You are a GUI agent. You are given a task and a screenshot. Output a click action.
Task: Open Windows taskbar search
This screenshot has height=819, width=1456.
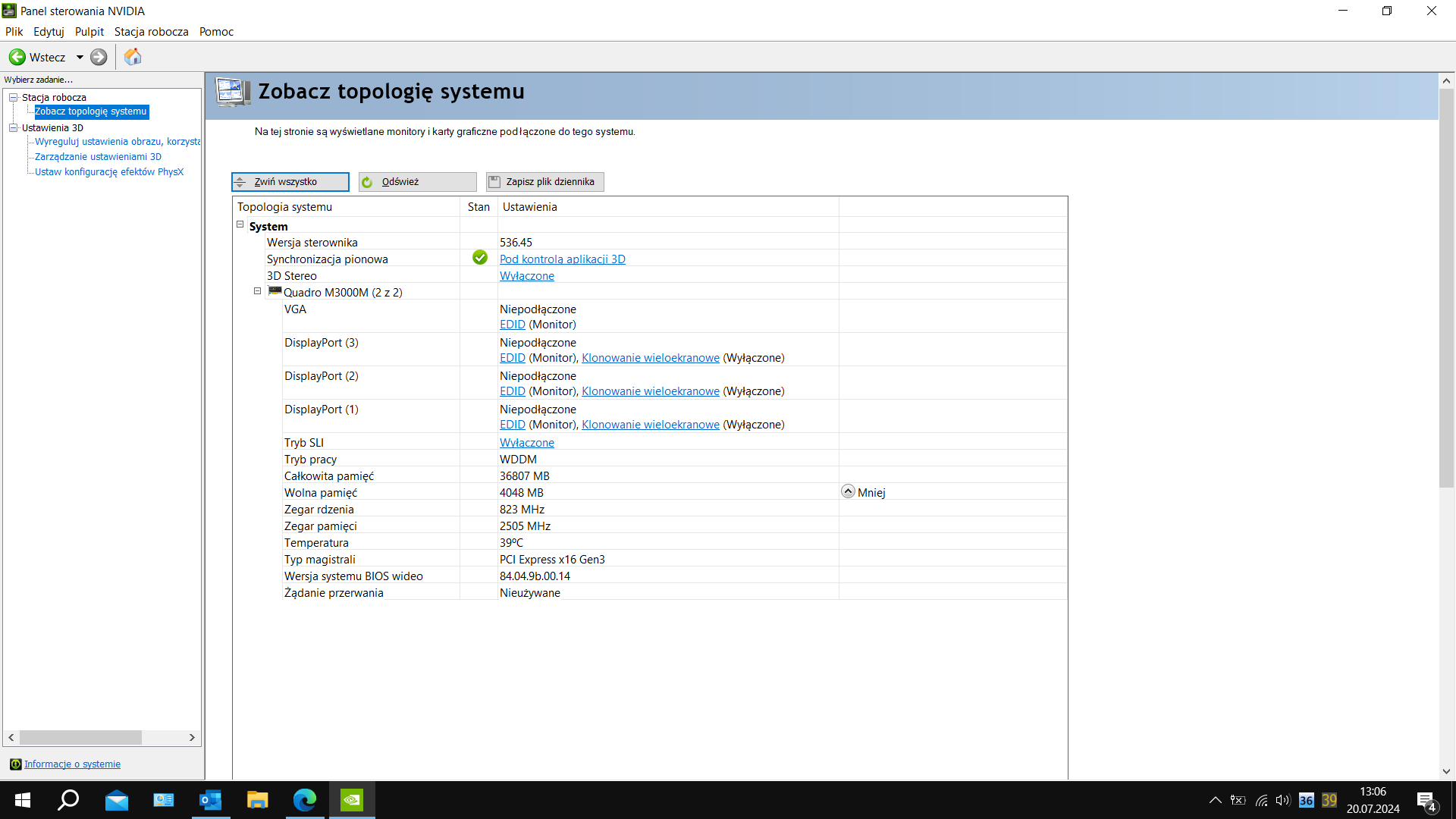[x=69, y=800]
